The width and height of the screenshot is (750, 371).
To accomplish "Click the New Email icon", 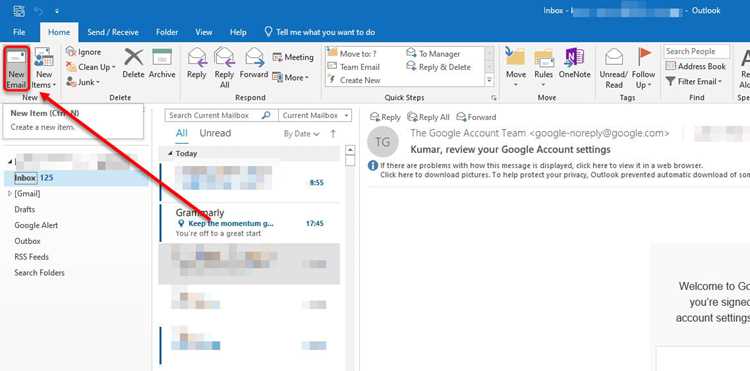I will [x=16, y=58].
